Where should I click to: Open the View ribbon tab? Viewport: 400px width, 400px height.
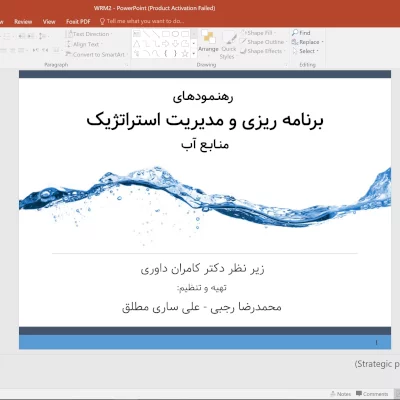(49, 22)
